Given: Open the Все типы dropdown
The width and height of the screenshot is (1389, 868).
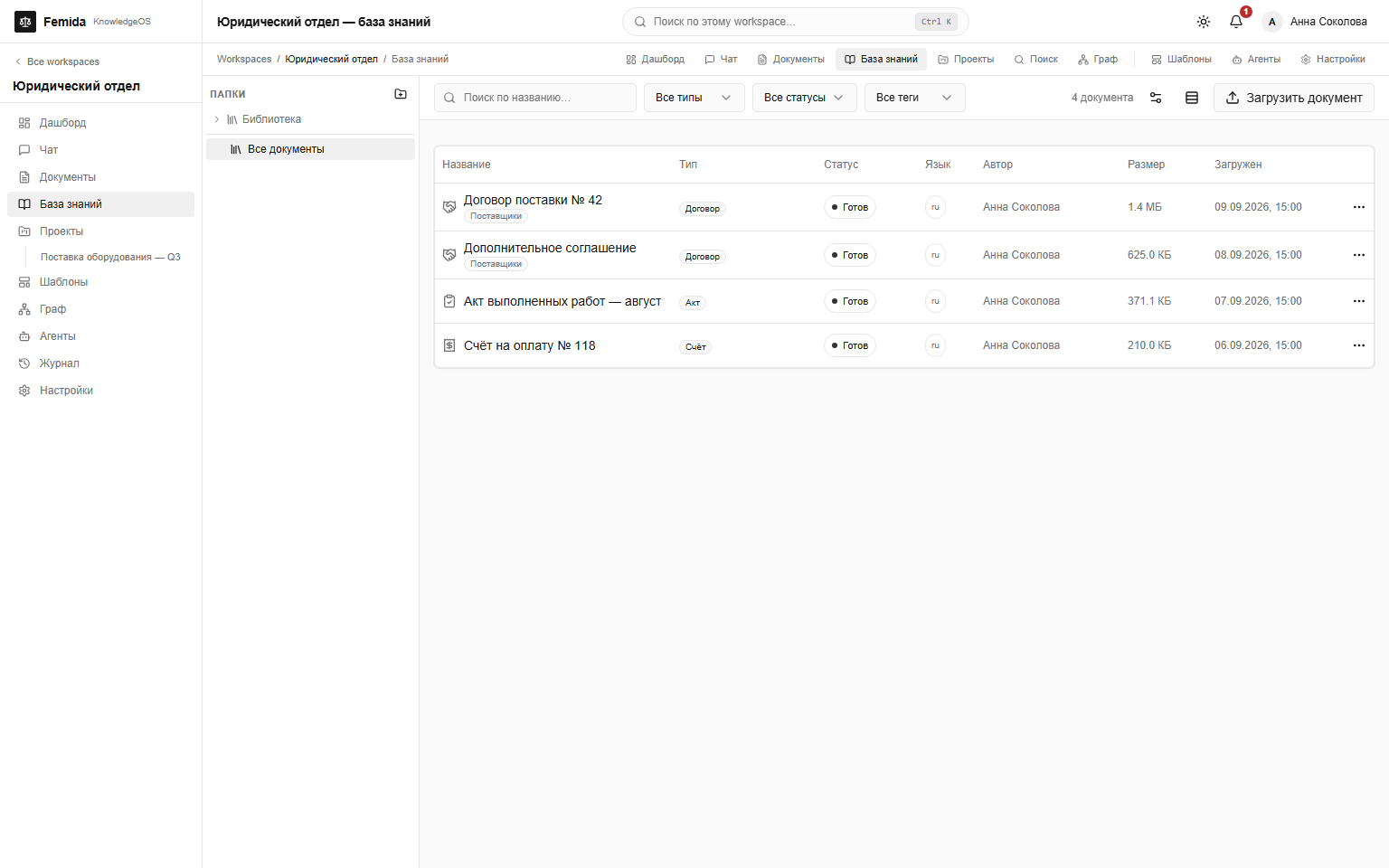Looking at the screenshot, I should tap(694, 98).
